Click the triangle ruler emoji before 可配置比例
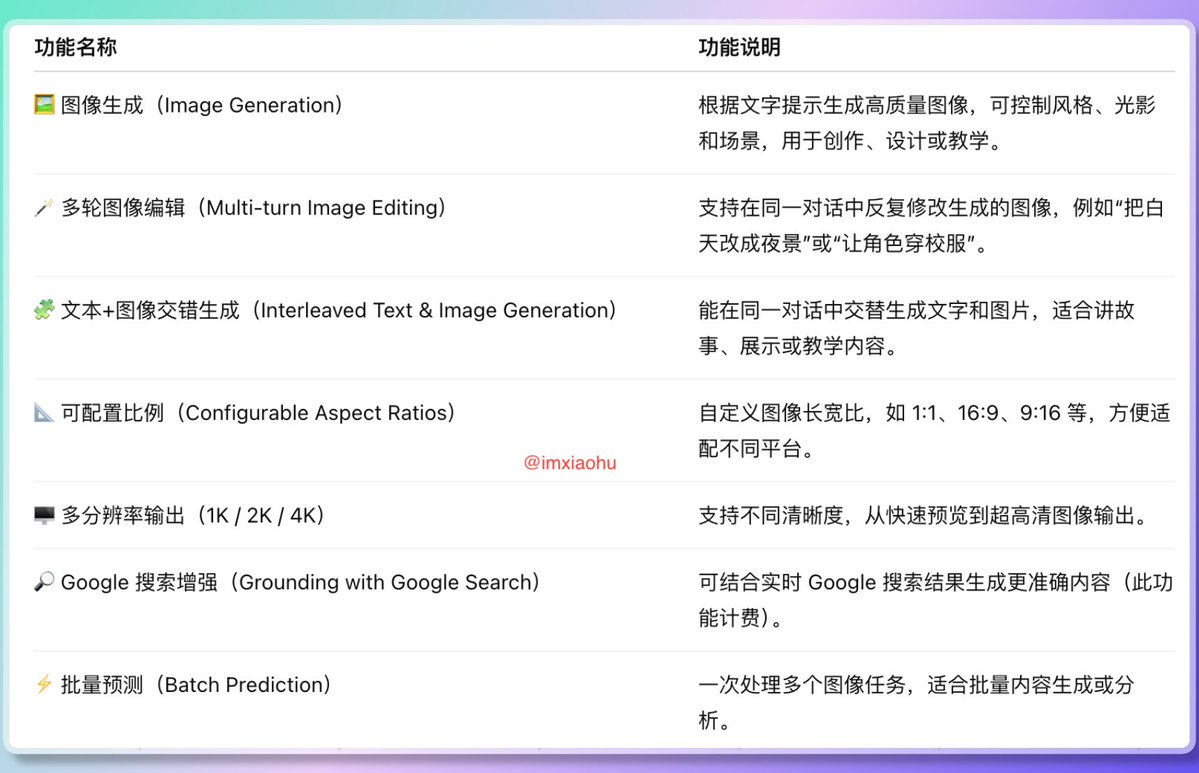This screenshot has height=773, width=1199. tap(44, 412)
